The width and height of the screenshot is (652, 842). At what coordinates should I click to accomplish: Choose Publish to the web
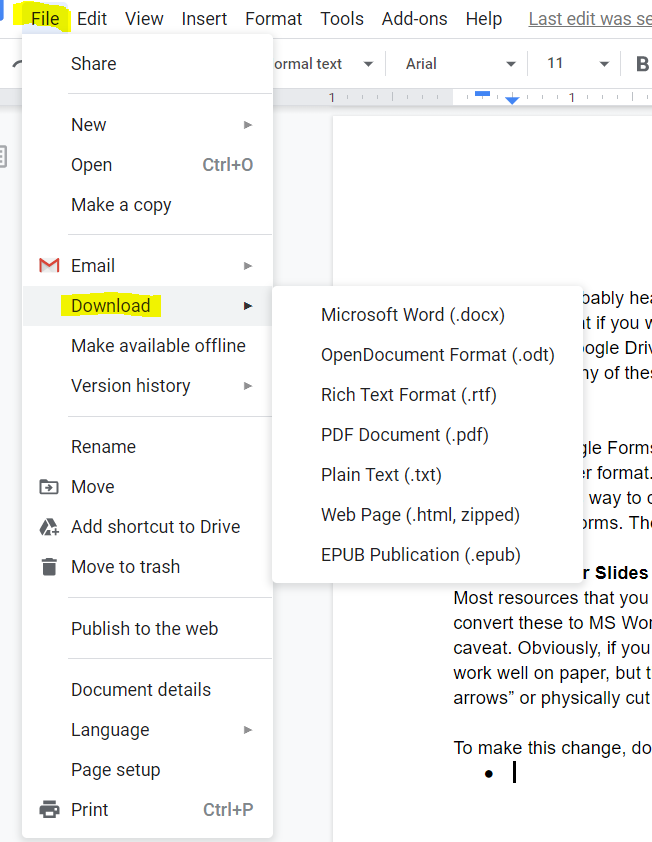click(148, 628)
